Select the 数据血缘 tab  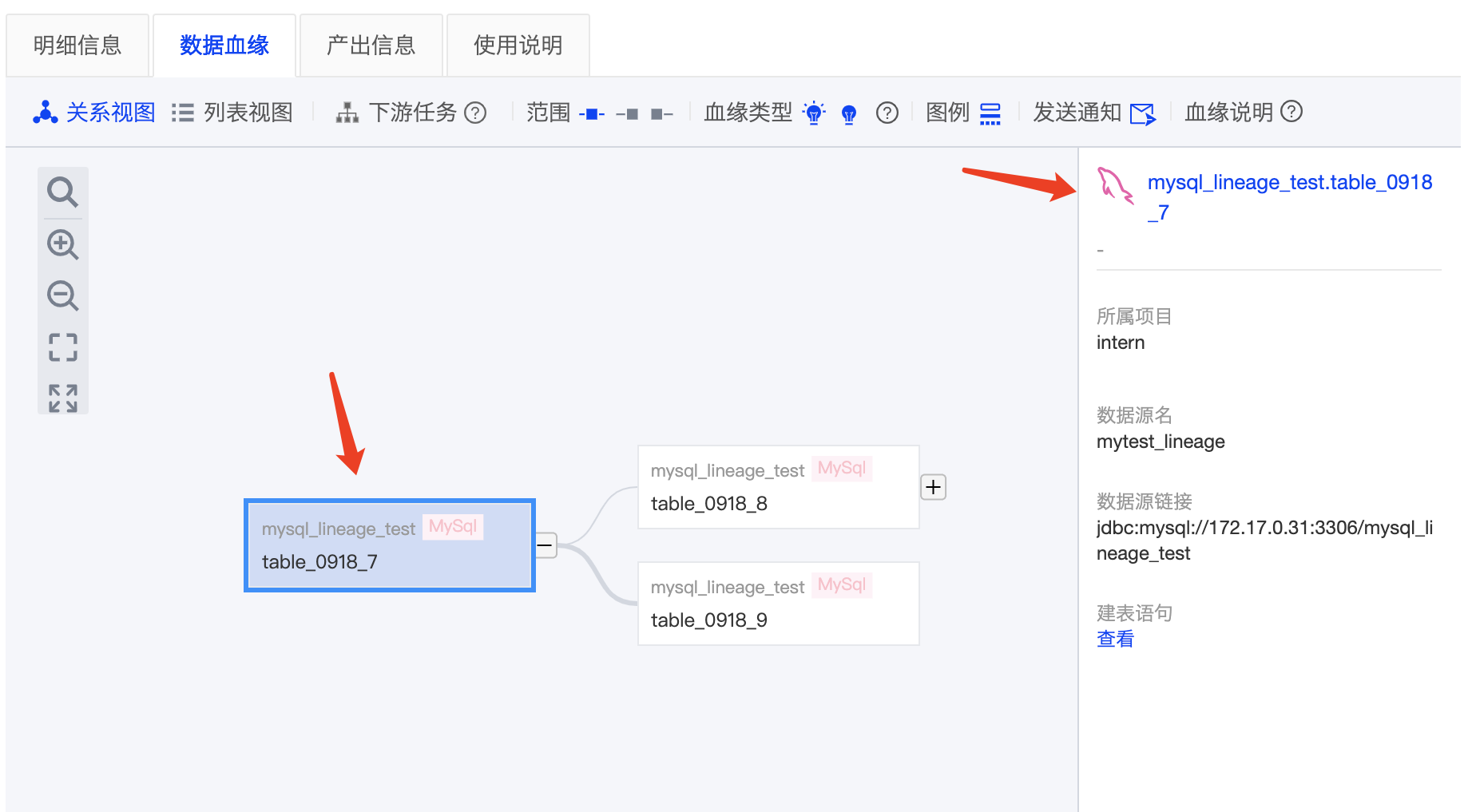click(x=224, y=46)
